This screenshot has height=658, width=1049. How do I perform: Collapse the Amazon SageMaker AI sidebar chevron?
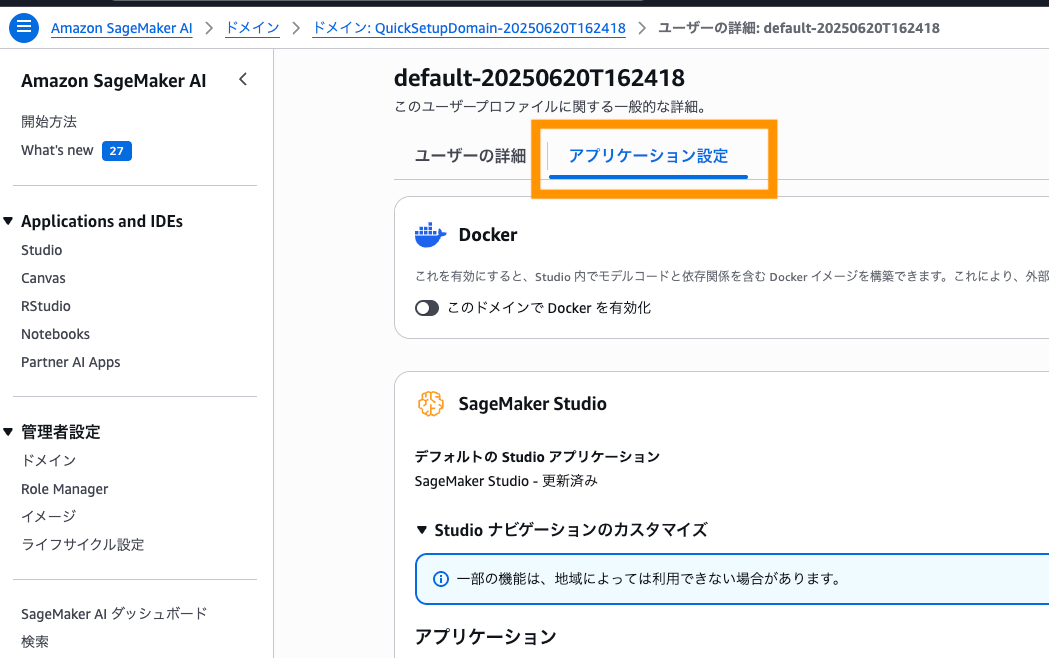point(243,80)
